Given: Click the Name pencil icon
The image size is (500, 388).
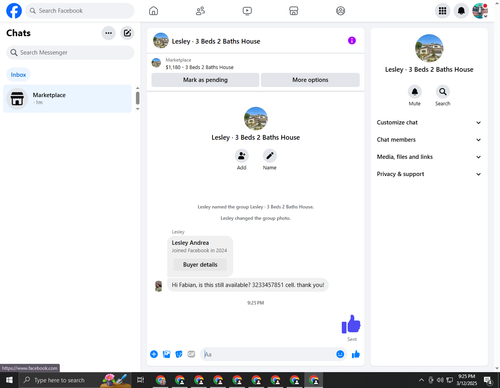Looking at the screenshot, I should (270, 156).
